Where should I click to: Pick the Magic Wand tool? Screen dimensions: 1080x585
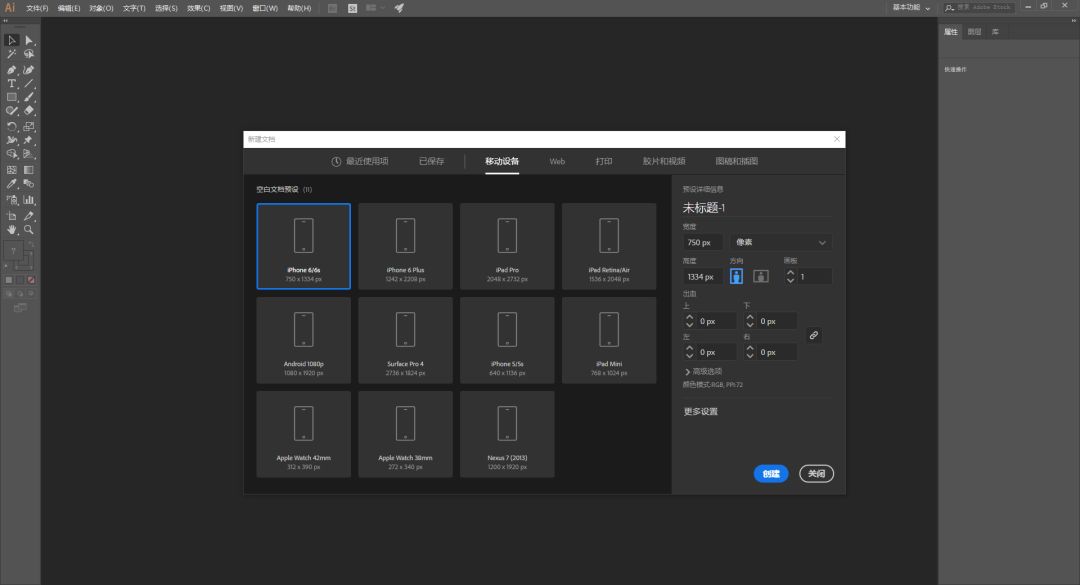[12, 55]
